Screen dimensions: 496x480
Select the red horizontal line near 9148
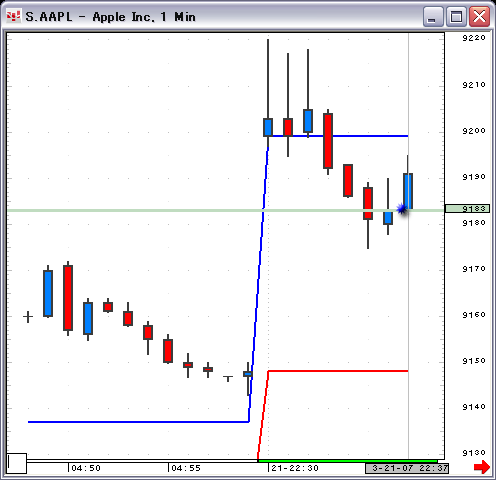(338, 371)
